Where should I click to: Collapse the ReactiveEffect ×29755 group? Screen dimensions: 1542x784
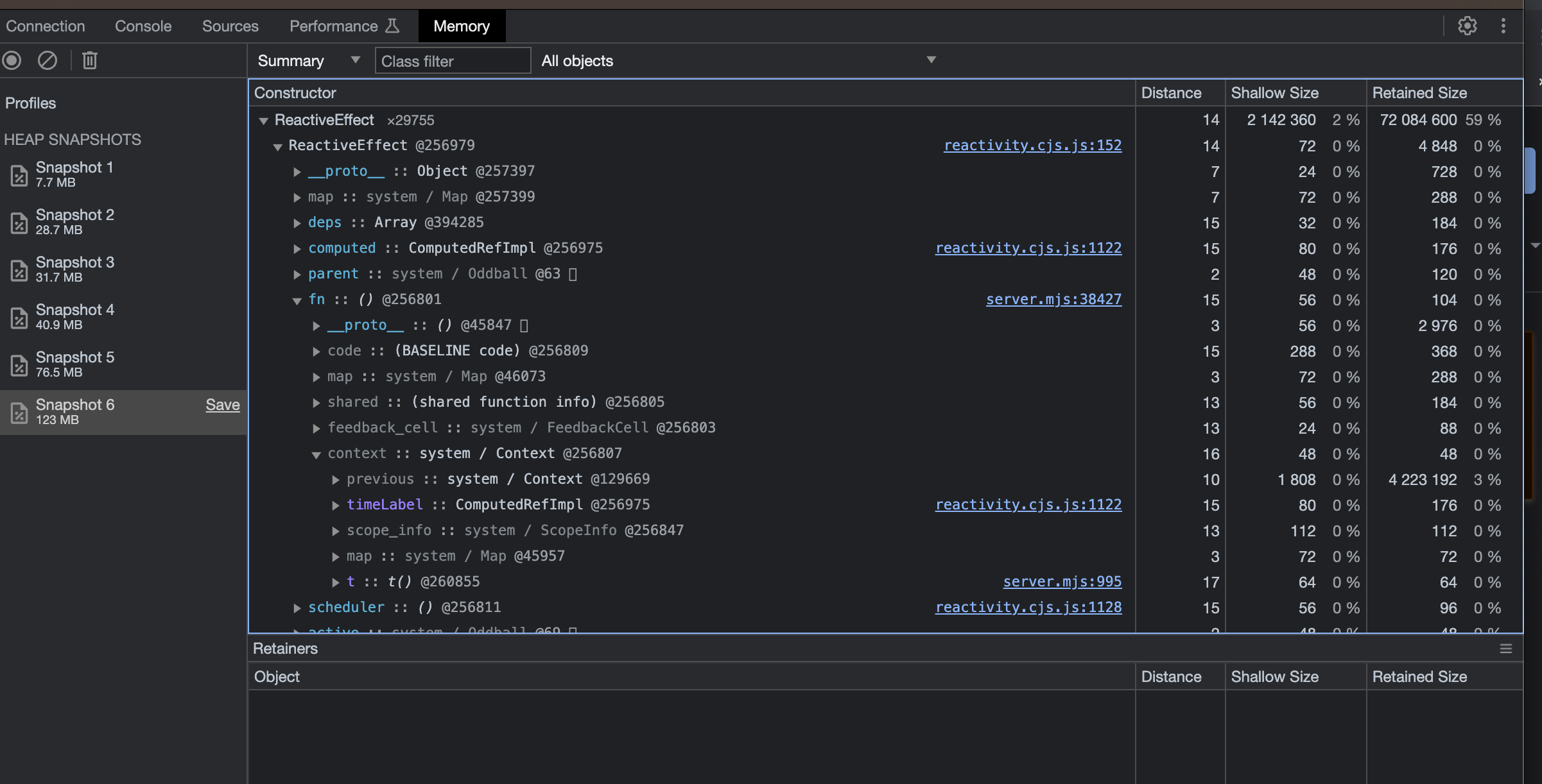coord(263,121)
